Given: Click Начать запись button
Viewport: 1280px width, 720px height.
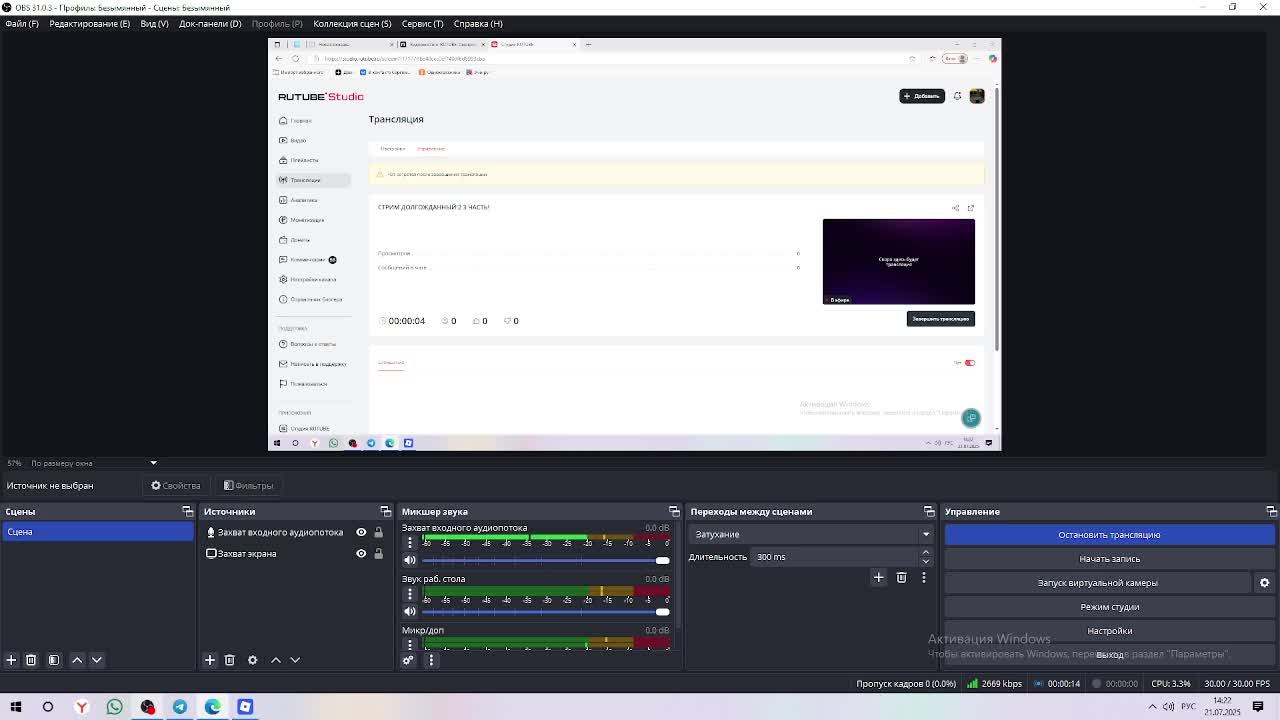Looking at the screenshot, I should click(x=1109, y=559).
